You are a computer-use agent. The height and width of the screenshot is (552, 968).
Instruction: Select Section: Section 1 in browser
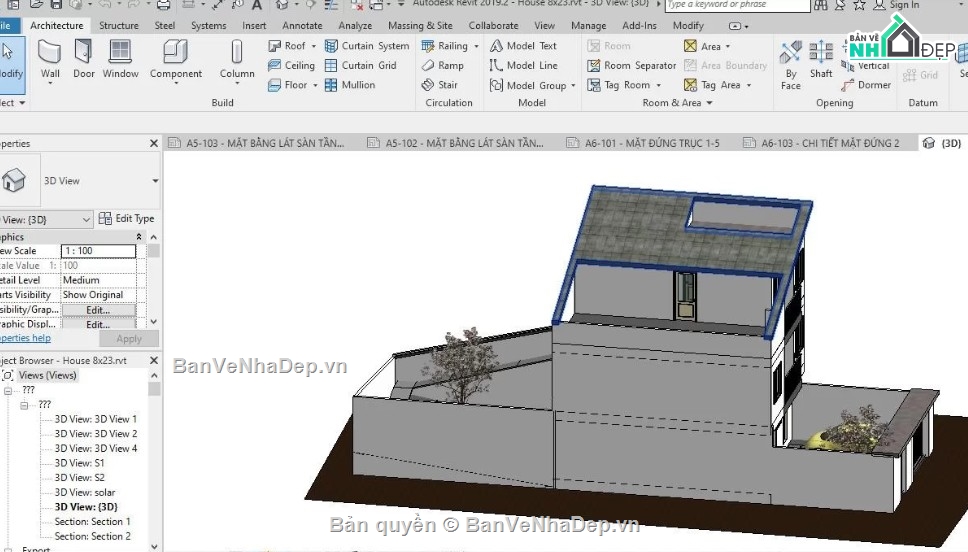(x=93, y=522)
